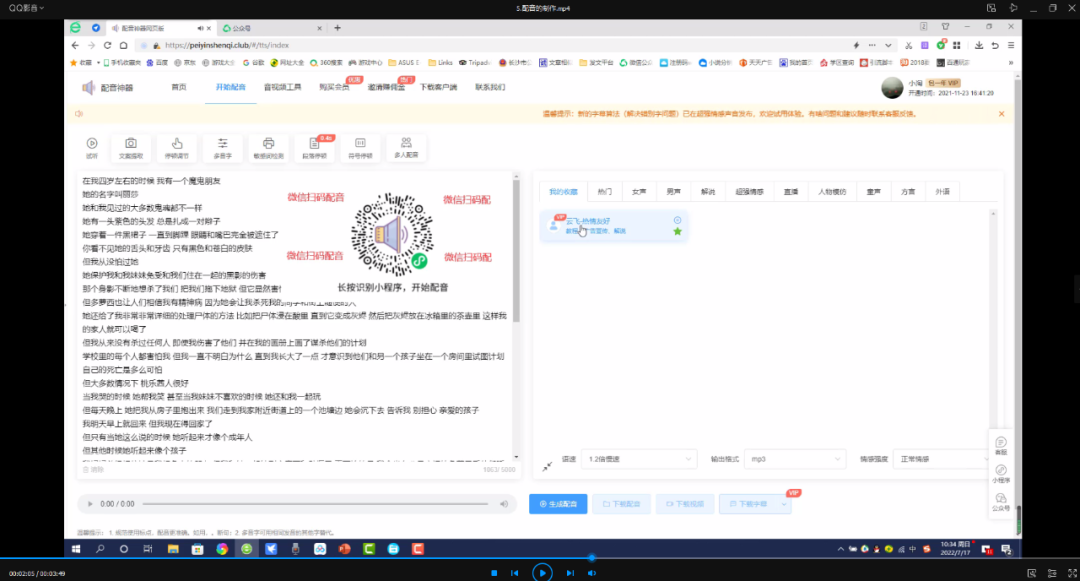1080x581 pixels.
Task: Click the 配音神器 speaker logo
Action: click(x=89, y=87)
